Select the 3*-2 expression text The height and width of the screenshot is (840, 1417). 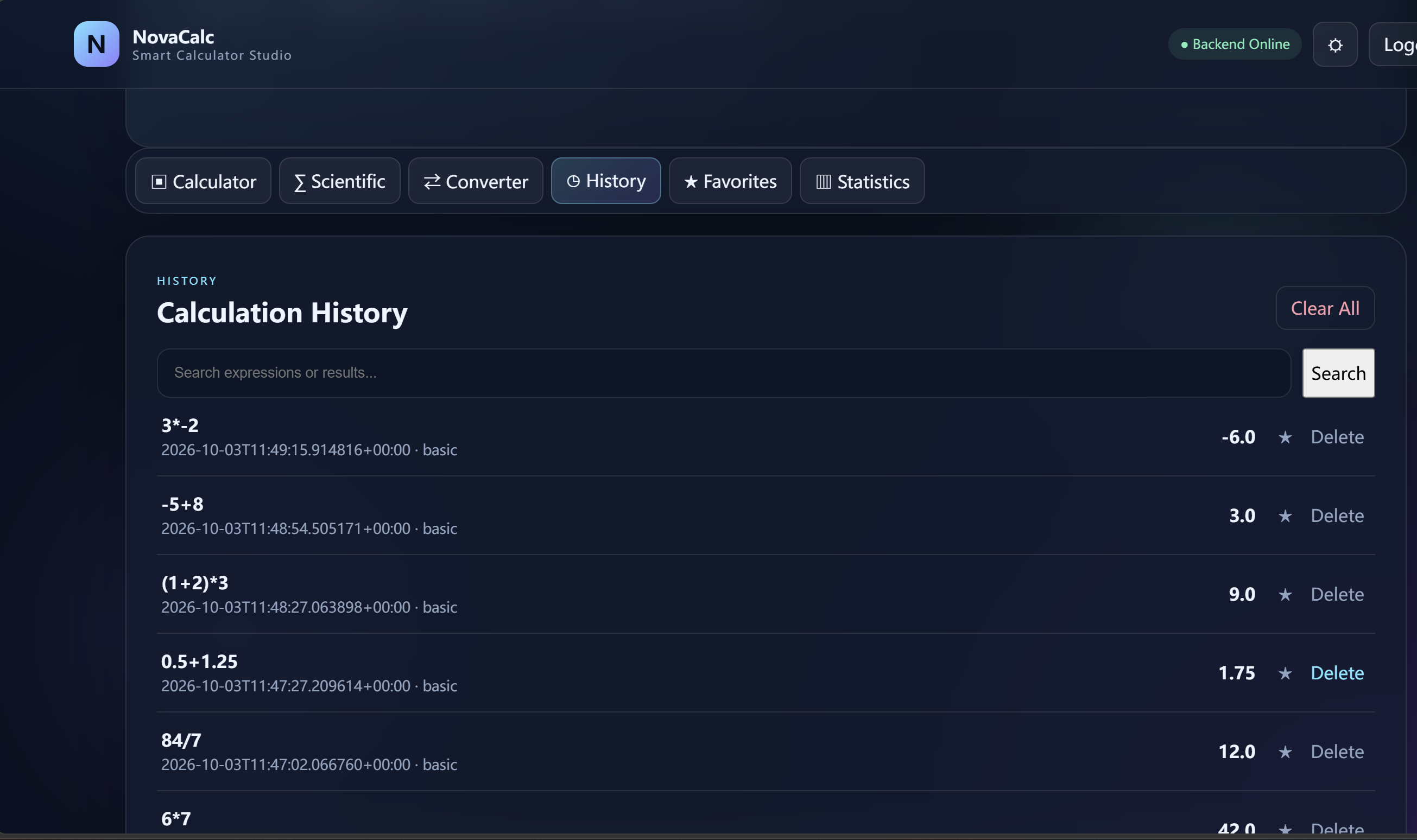click(x=180, y=425)
